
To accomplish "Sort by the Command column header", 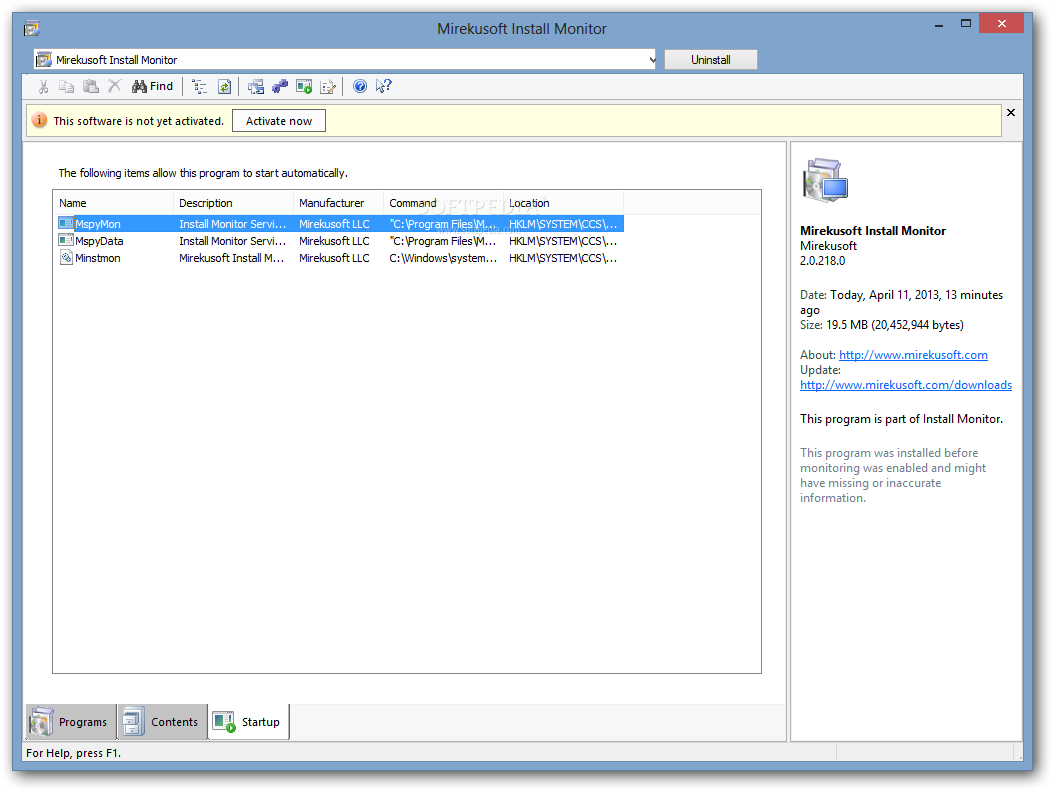I will tap(443, 203).
